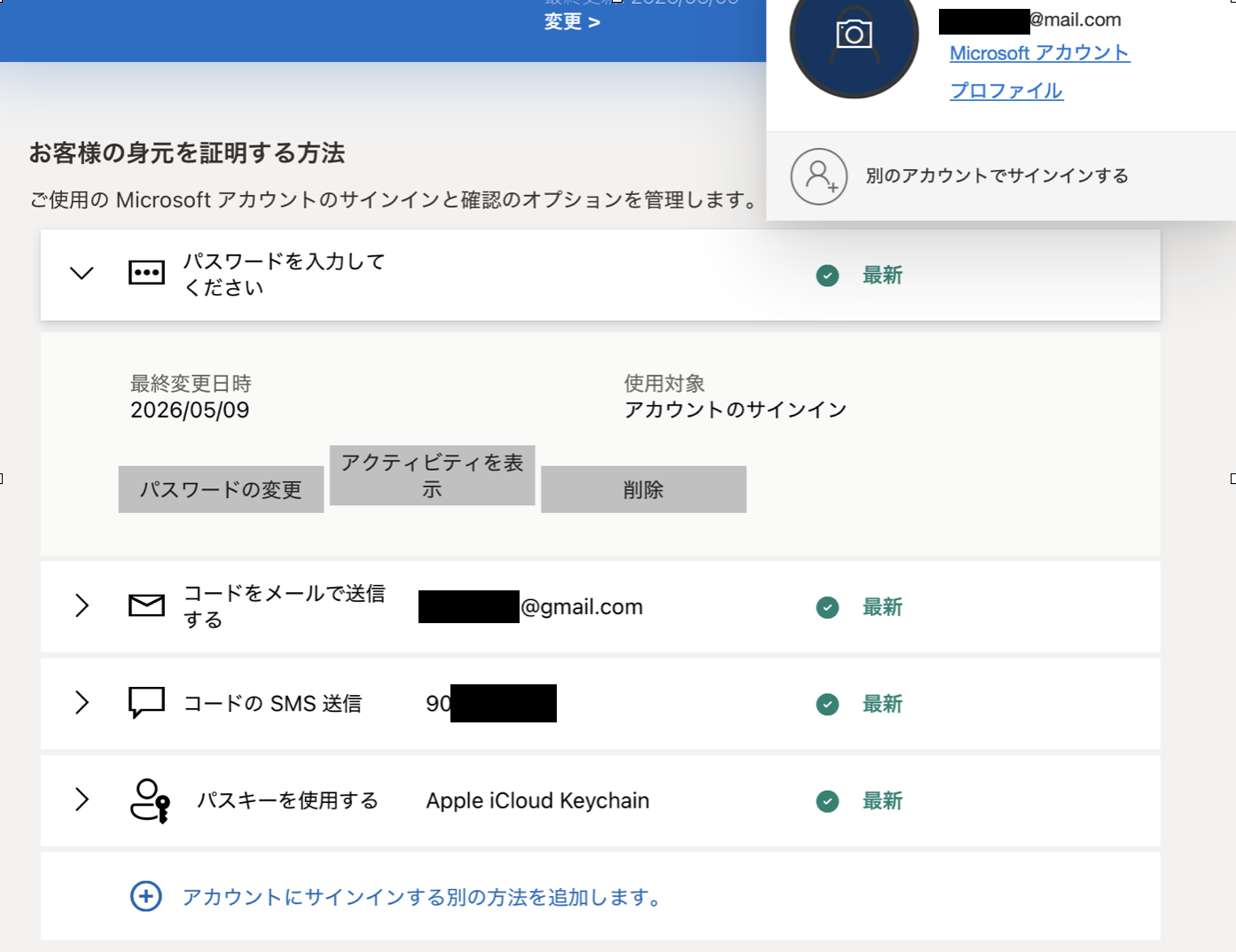Click the 2026/05/09 date value

[x=190, y=410]
